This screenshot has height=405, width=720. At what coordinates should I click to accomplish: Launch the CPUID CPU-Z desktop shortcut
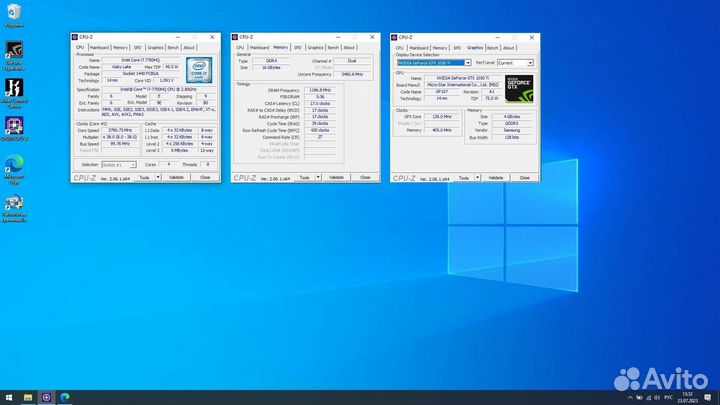coord(14,129)
